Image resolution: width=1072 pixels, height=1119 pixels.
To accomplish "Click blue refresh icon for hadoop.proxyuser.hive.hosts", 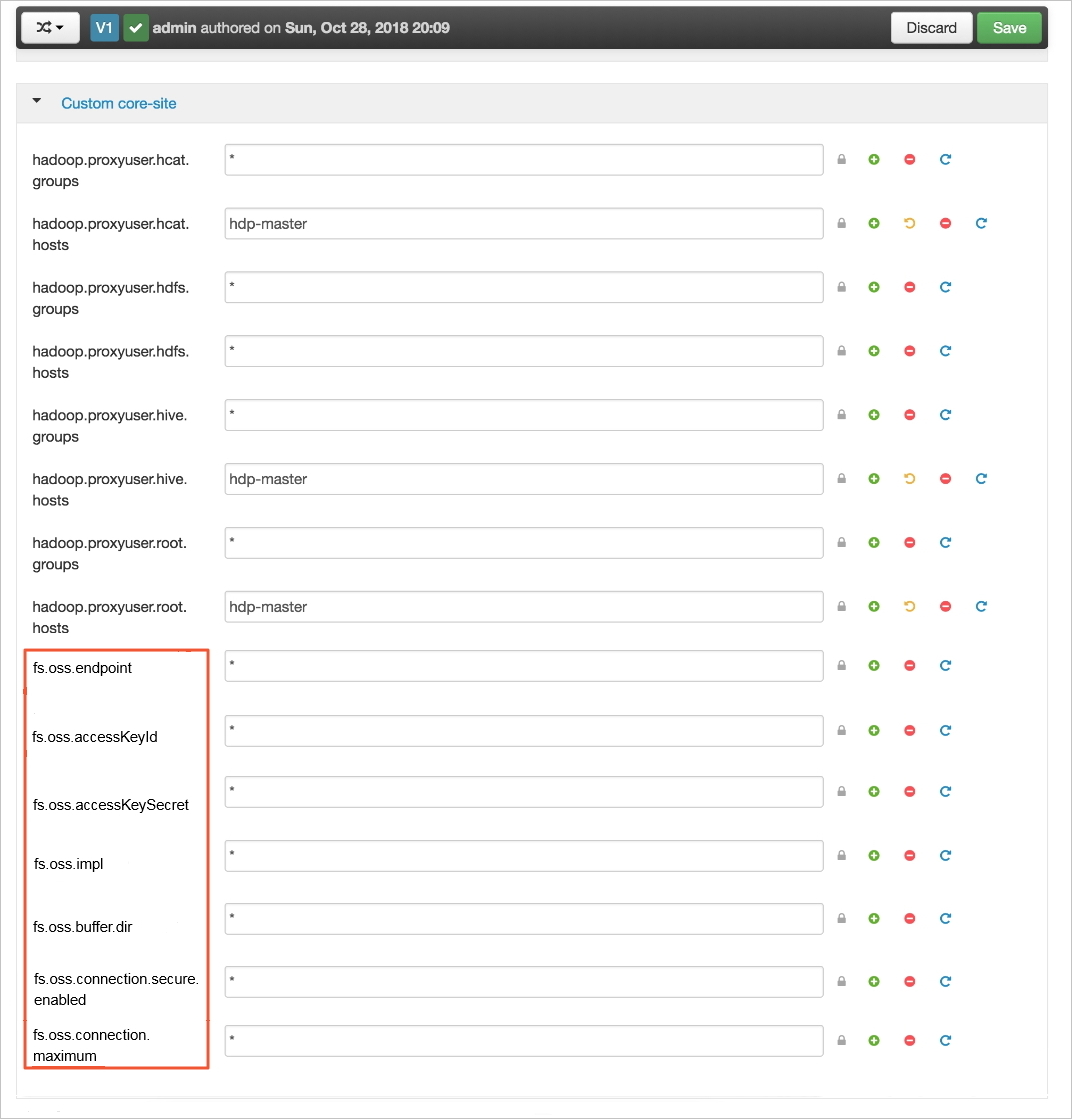I will 981,479.
